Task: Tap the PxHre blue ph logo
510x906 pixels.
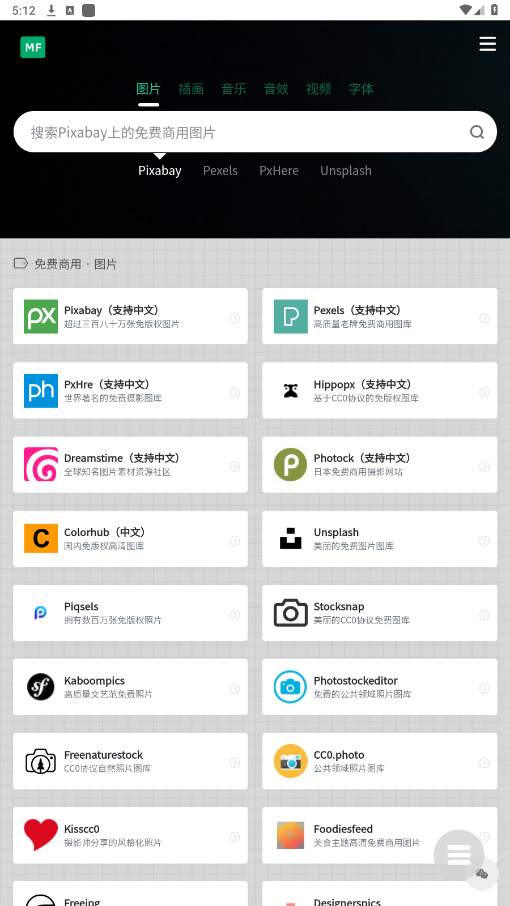Action: 41,391
